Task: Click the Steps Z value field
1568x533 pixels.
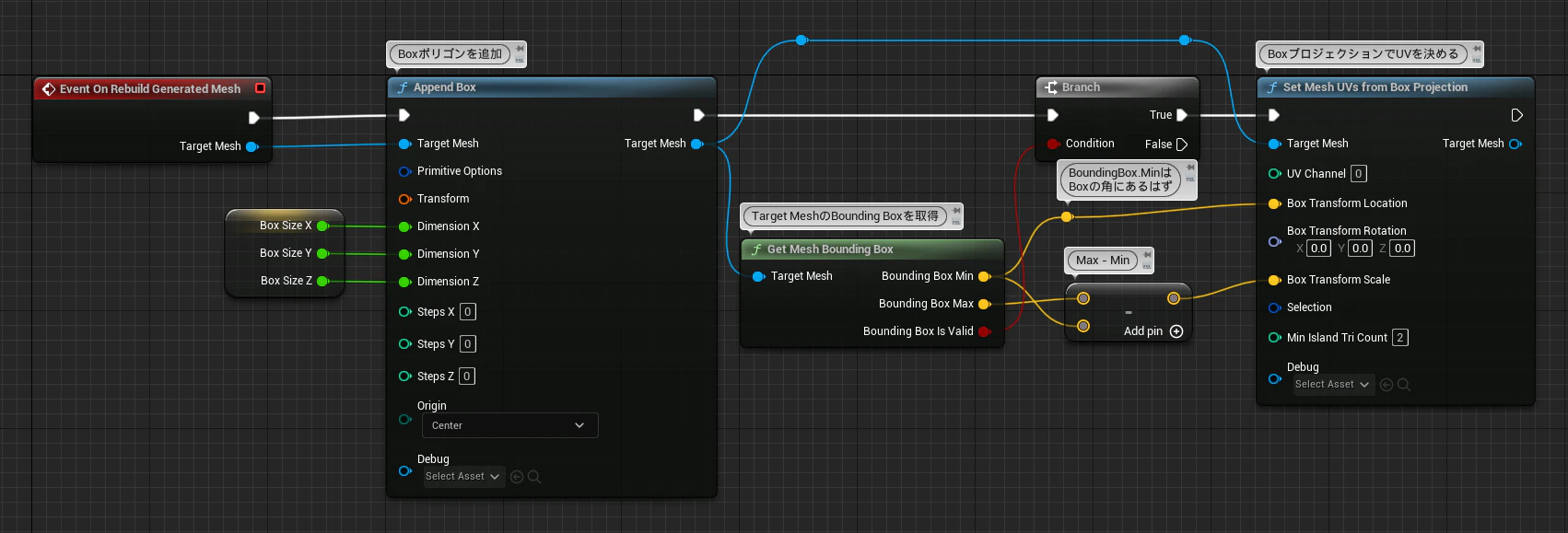Action: (x=467, y=377)
